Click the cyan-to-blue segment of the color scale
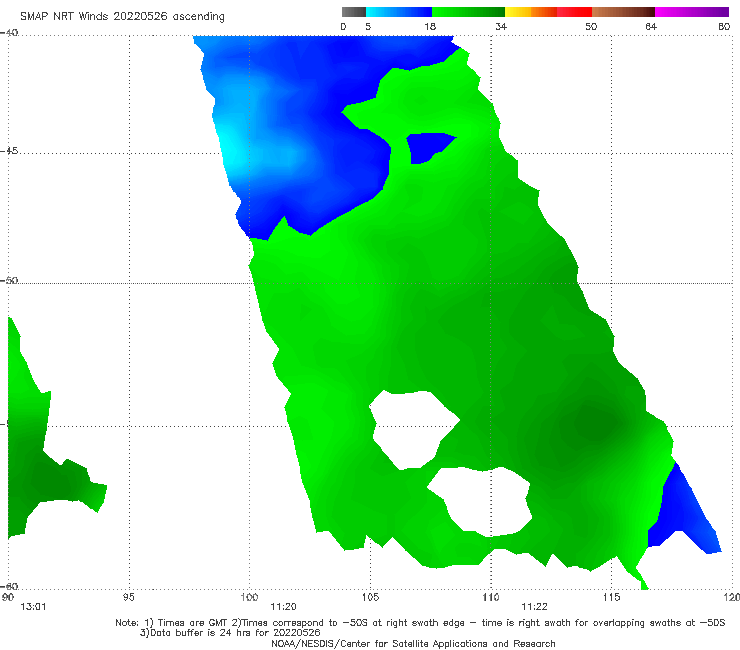This screenshot has height=650, width=740. 399,12
